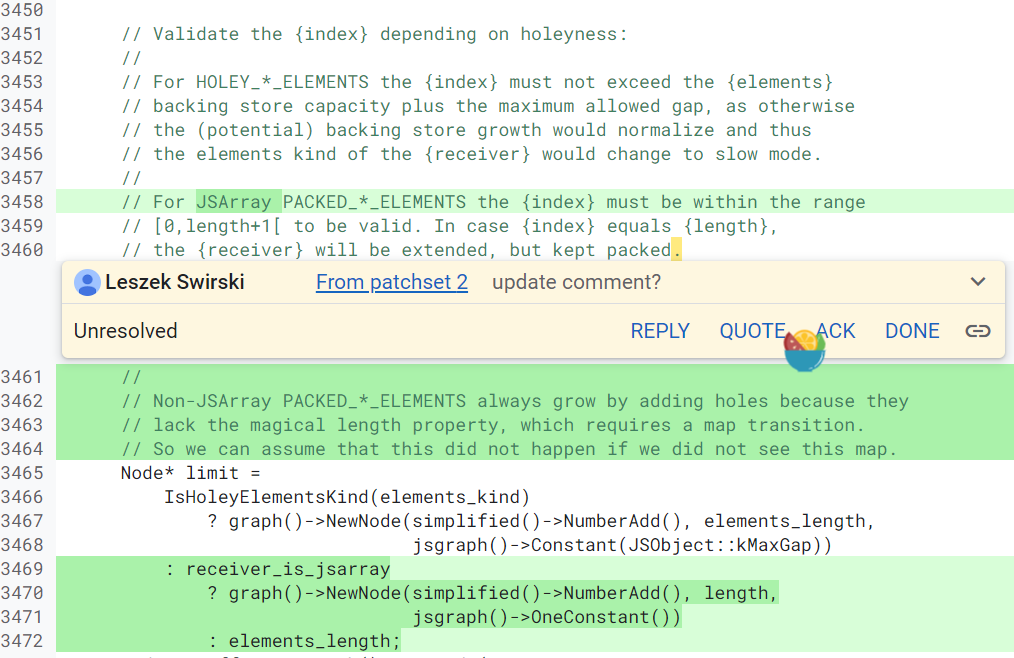Click code line ending 'NumberAdd(), elements_length,'
Image resolution: width=1014 pixels, height=658 pixels.
(x=541, y=521)
